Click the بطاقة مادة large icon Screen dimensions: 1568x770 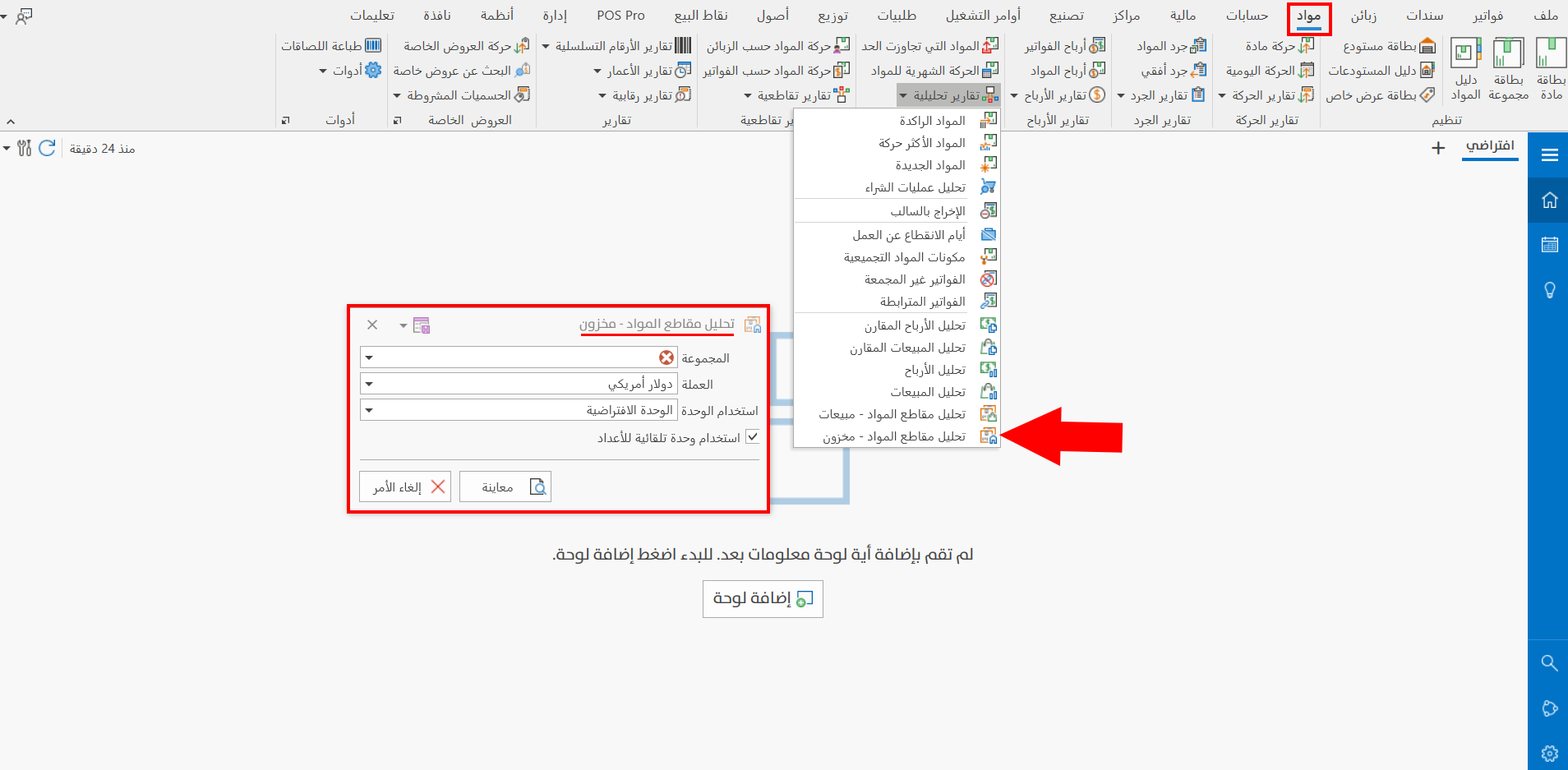[1551, 69]
